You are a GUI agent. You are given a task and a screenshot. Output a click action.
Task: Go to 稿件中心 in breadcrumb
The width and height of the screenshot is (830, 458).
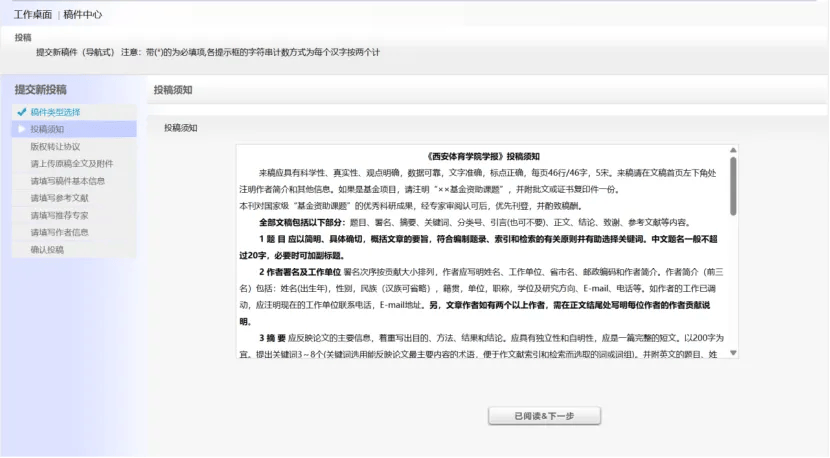82,15
